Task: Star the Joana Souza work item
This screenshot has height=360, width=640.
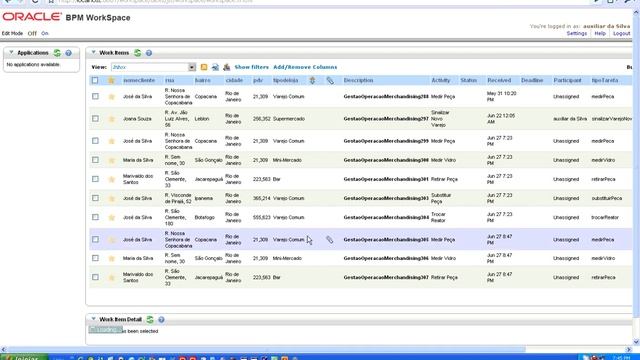Action: pyautogui.click(x=111, y=119)
